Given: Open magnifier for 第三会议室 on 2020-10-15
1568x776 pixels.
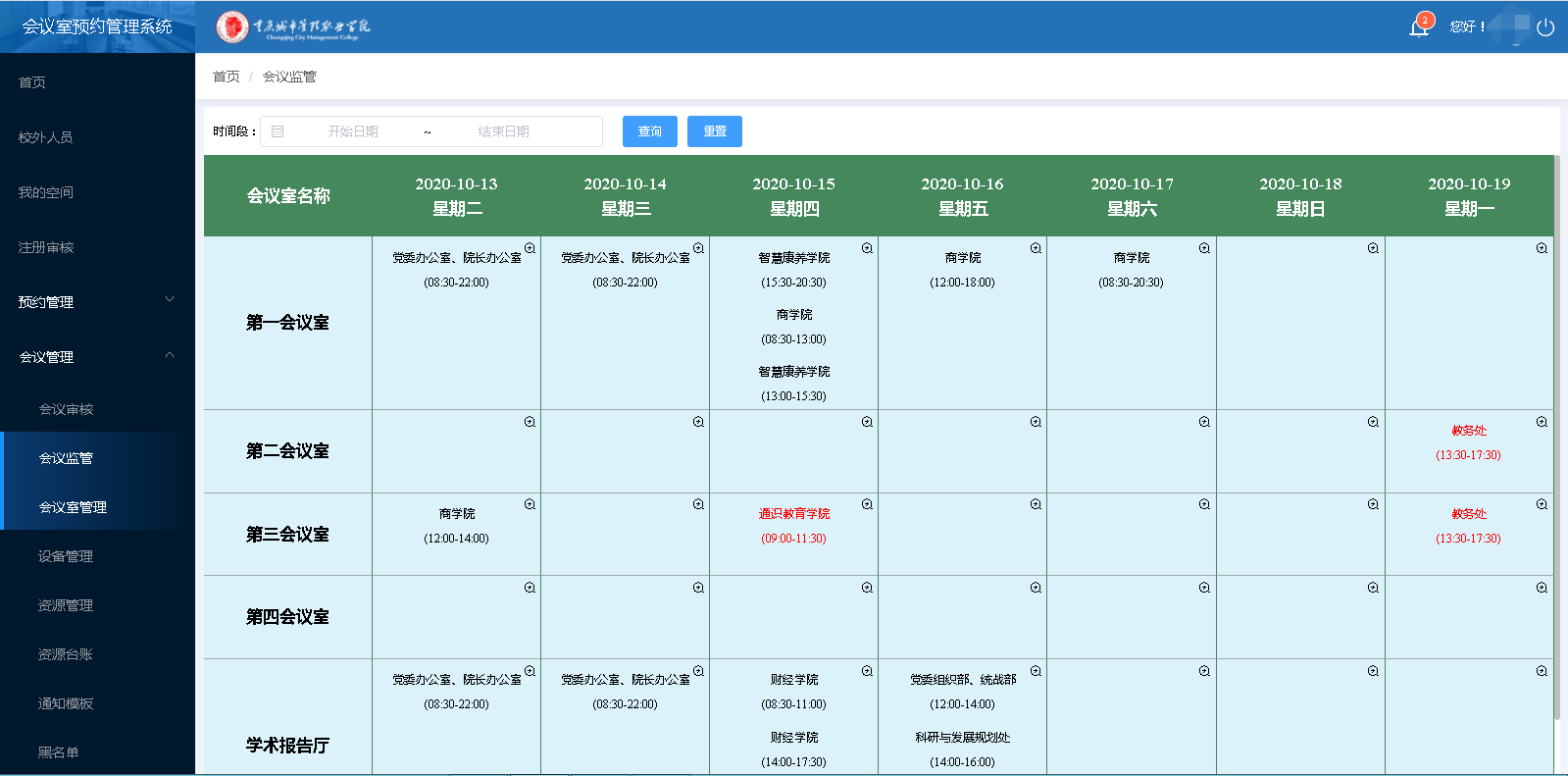Looking at the screenshot, I should coord(867,504).
